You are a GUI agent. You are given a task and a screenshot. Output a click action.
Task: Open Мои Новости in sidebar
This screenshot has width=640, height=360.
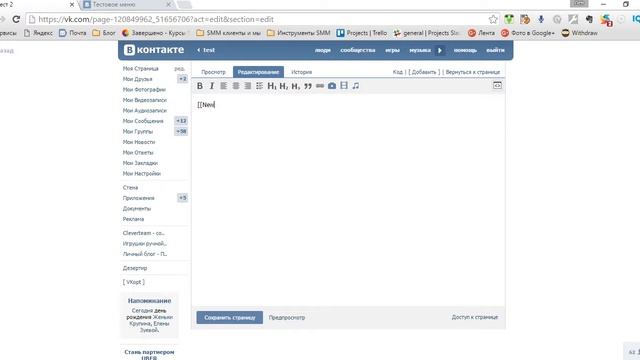tap(139, 142)
